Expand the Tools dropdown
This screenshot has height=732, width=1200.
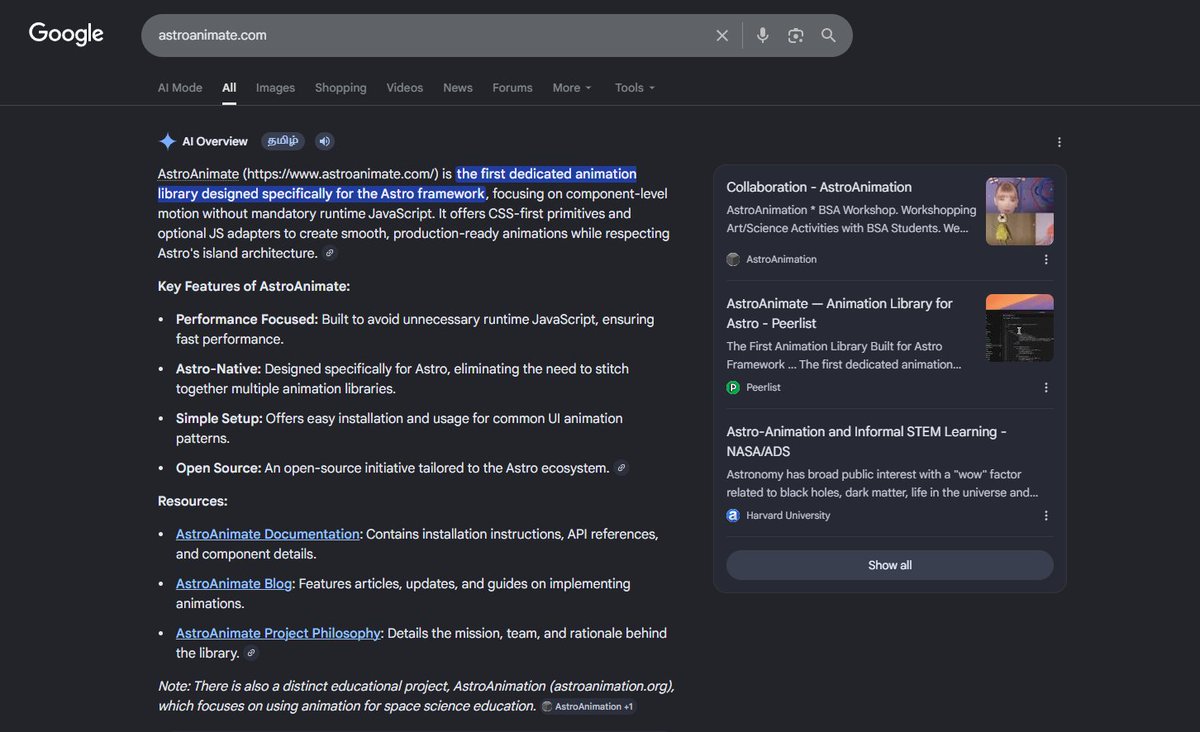point(635,88)
